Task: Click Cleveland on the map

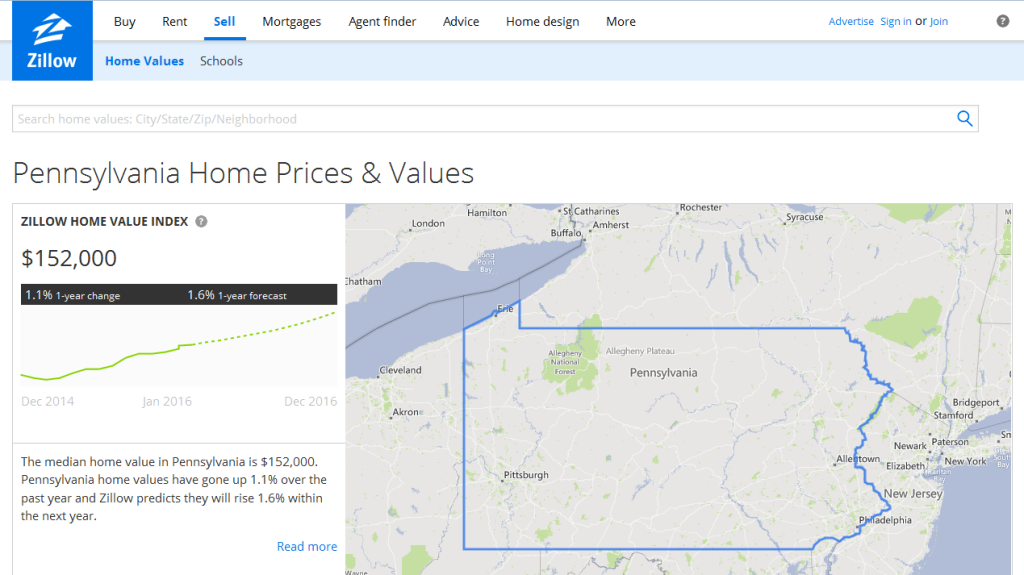Action: click(400, 370)
